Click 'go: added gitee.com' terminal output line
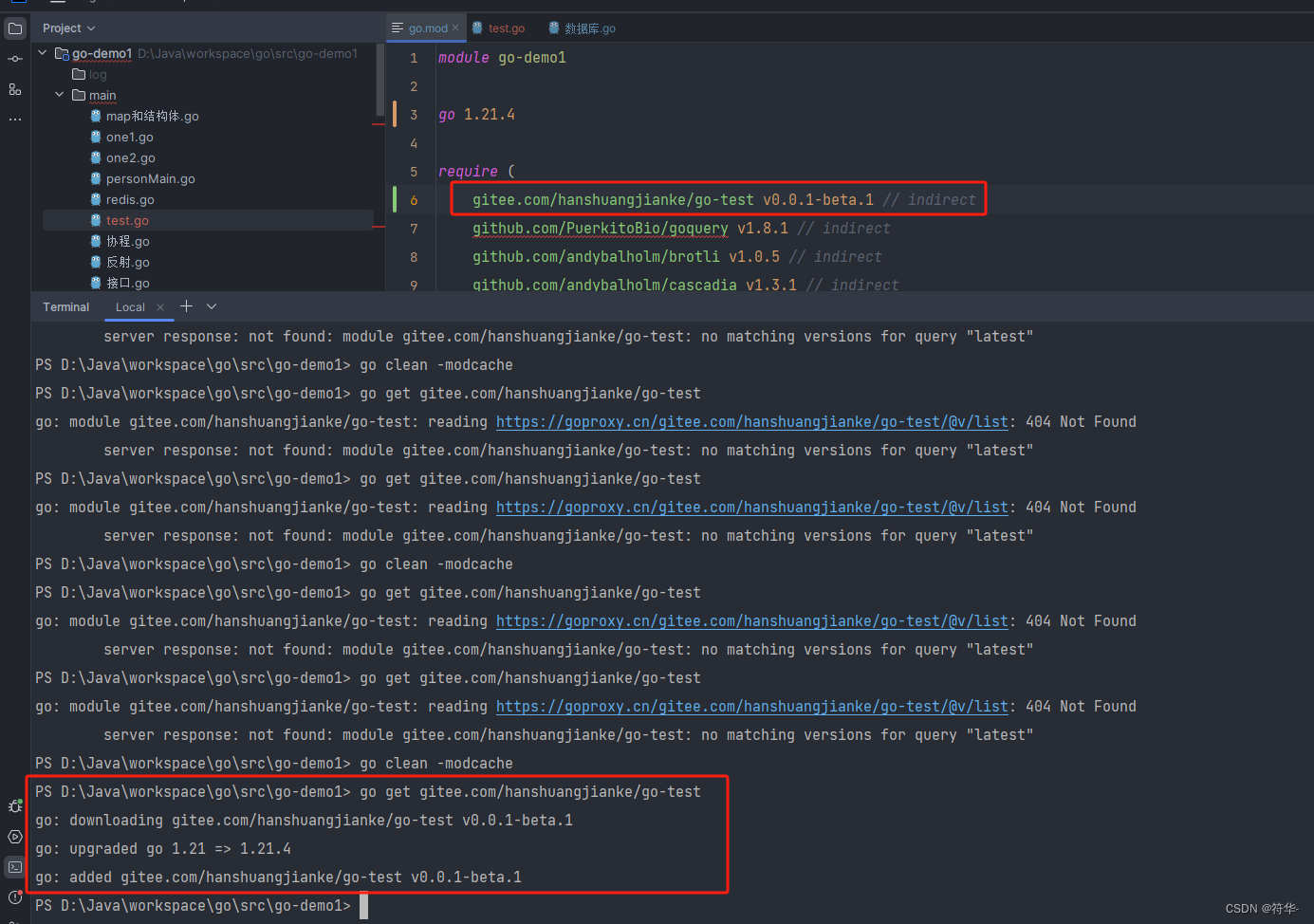Screen dimensions: 1314x924 [278, 878]
